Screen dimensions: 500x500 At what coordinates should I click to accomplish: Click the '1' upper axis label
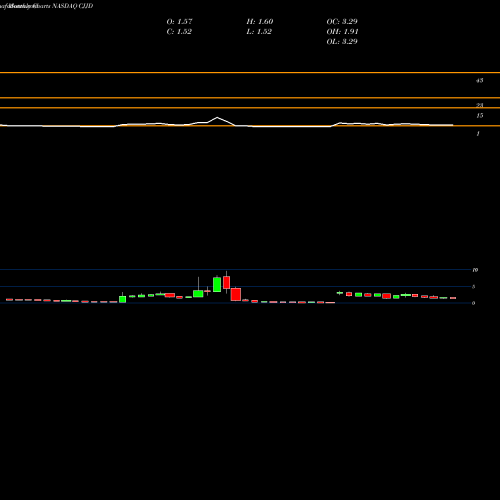(478, 134)
